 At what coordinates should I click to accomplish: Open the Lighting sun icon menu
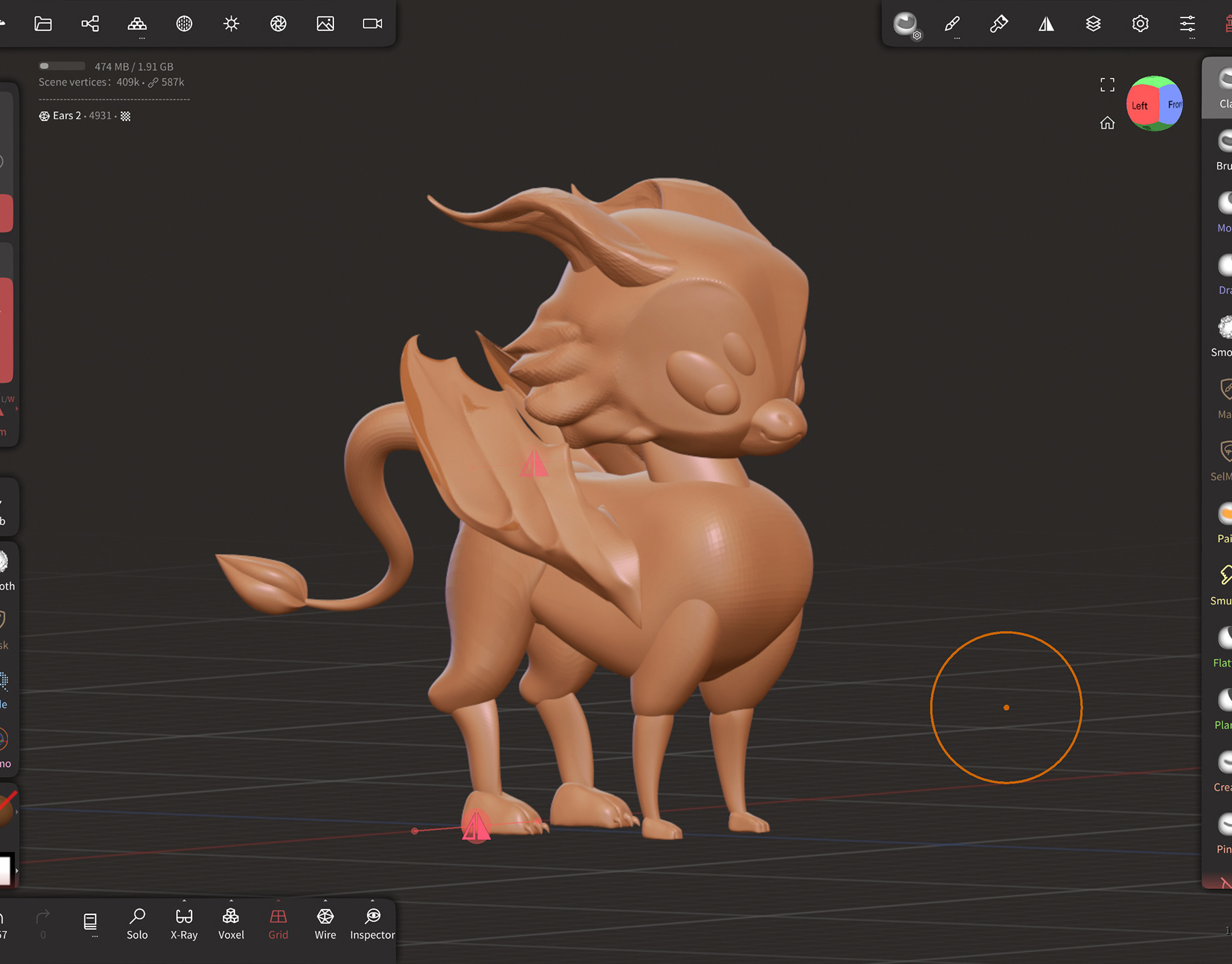point(231,24)
